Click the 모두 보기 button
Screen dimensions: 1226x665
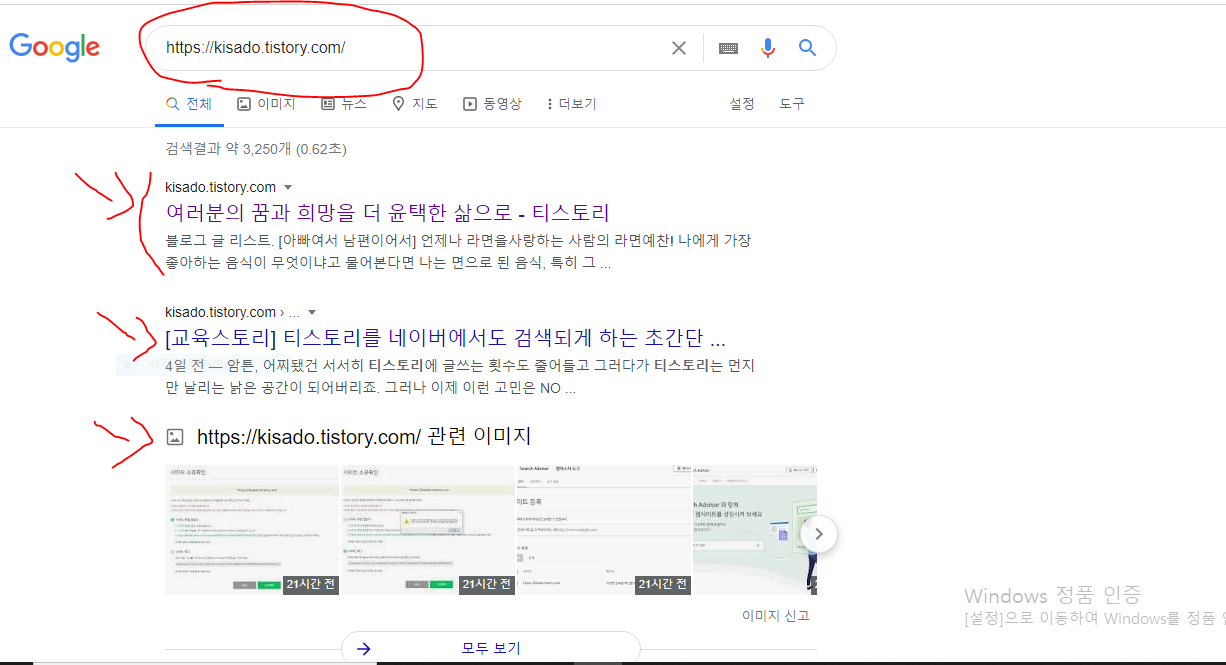(x=490, y=648)
